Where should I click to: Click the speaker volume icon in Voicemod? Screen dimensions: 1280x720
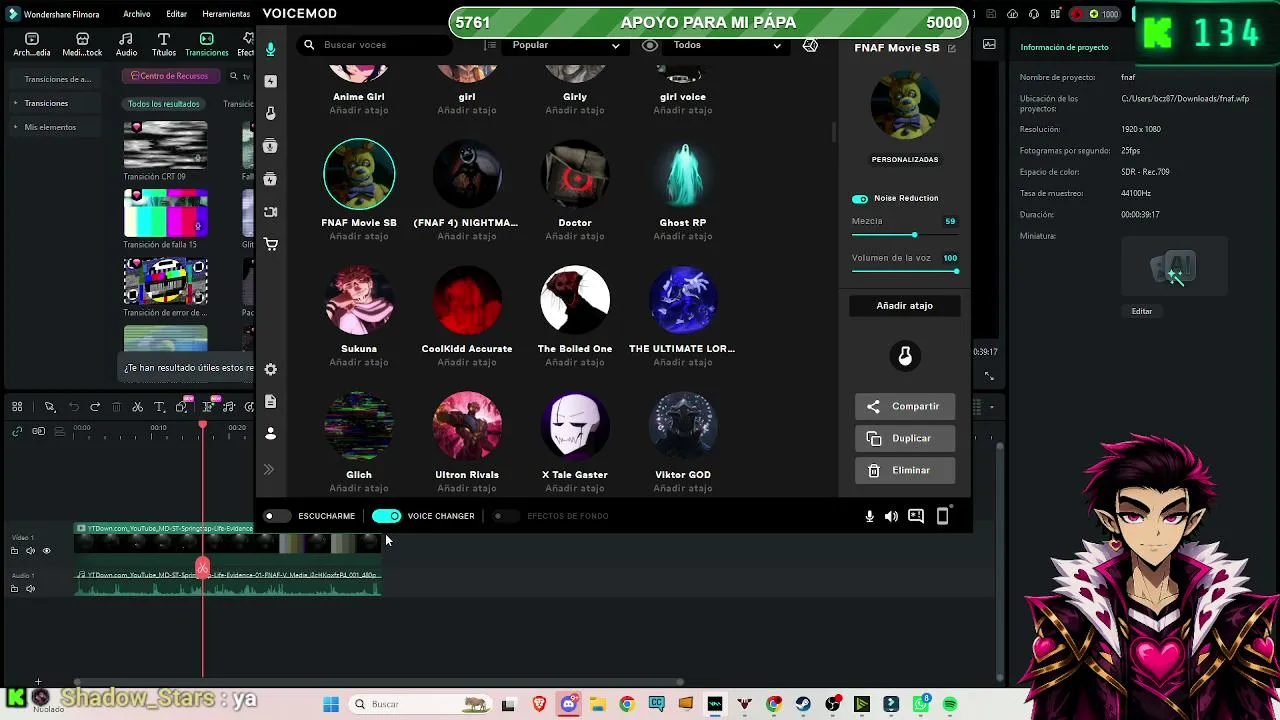pyautogui.click(x=891, y=516)
